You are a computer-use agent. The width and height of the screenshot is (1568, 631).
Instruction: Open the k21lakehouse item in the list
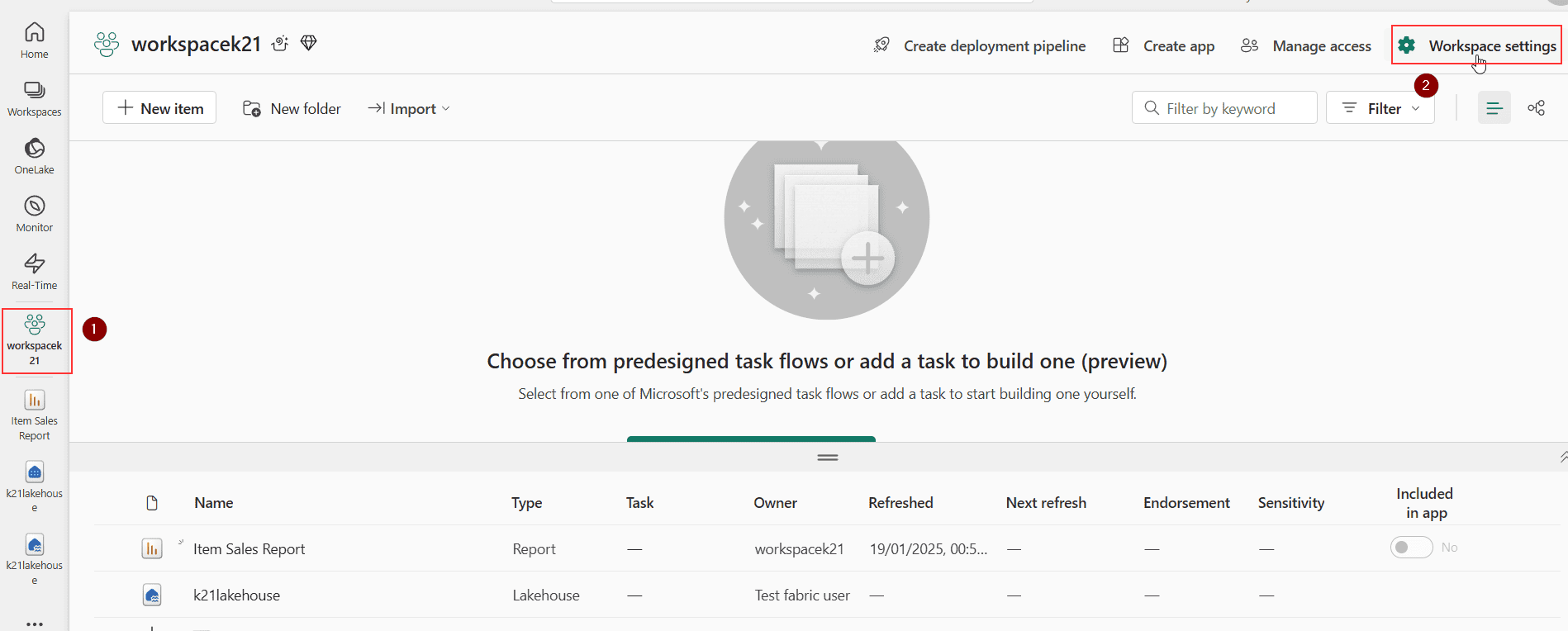tap(236, 595)
